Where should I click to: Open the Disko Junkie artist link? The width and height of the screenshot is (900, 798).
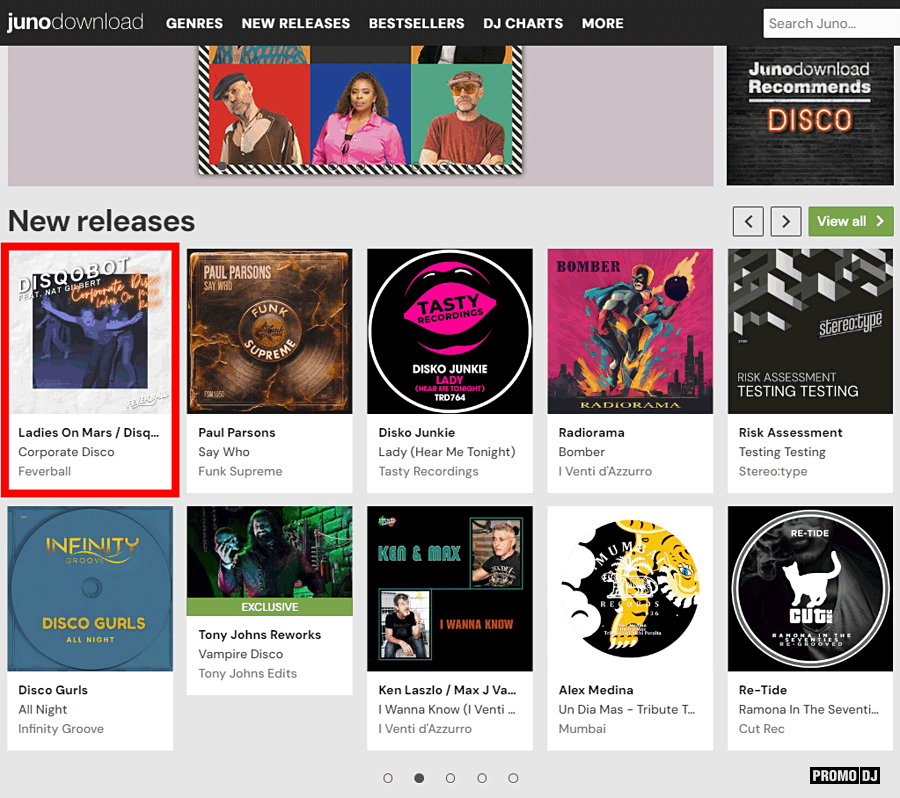pos(417,433)
